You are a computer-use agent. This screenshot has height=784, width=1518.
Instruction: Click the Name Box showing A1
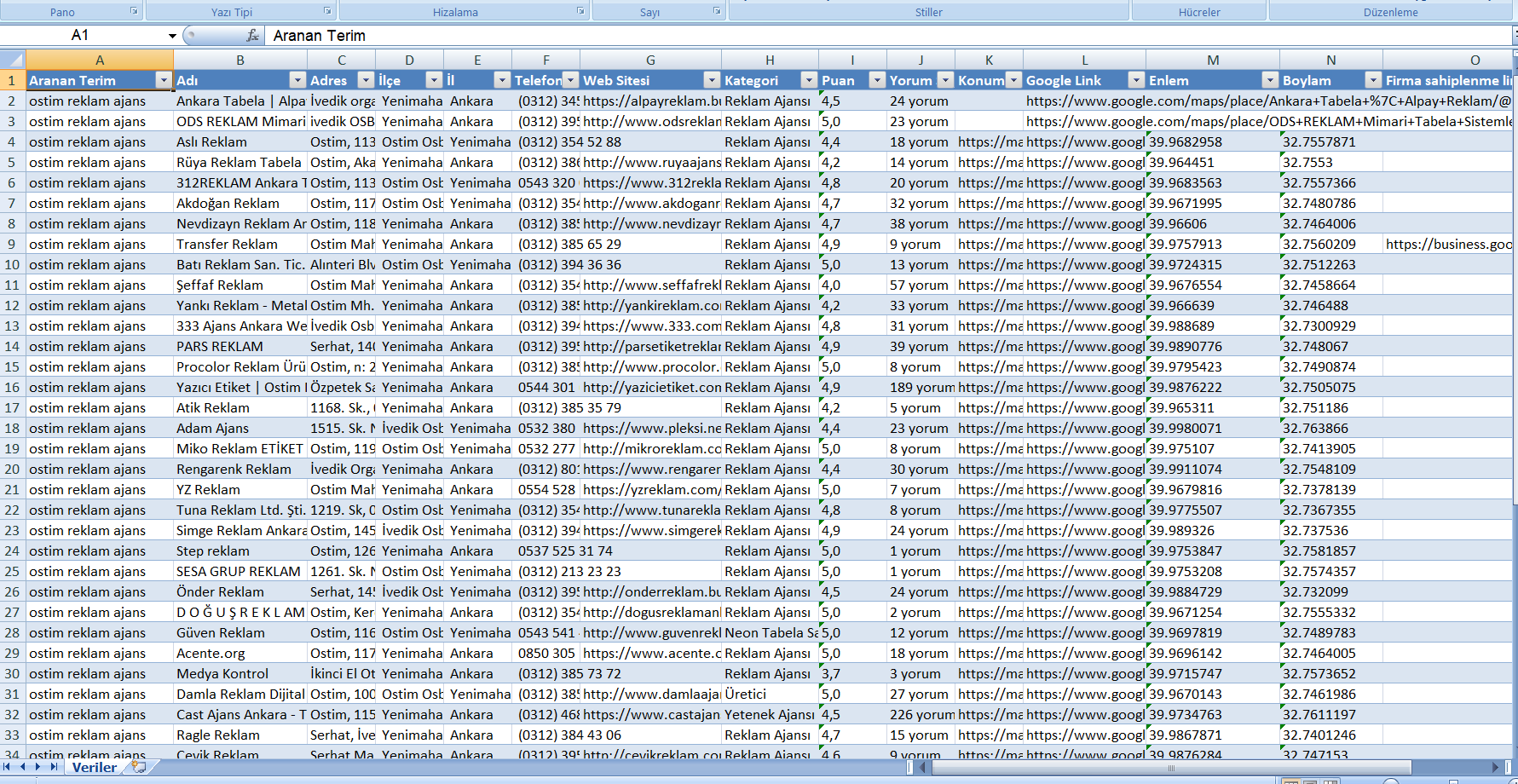click(81, 36)
